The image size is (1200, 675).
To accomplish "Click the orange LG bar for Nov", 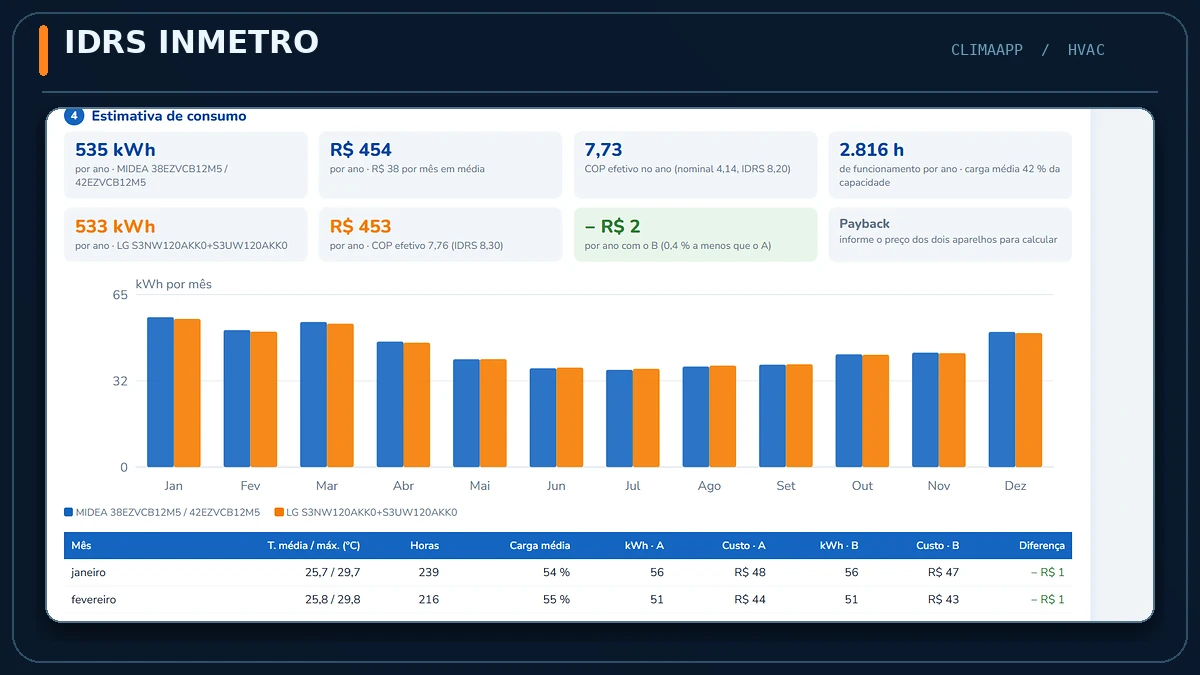I will coord(952,410).
